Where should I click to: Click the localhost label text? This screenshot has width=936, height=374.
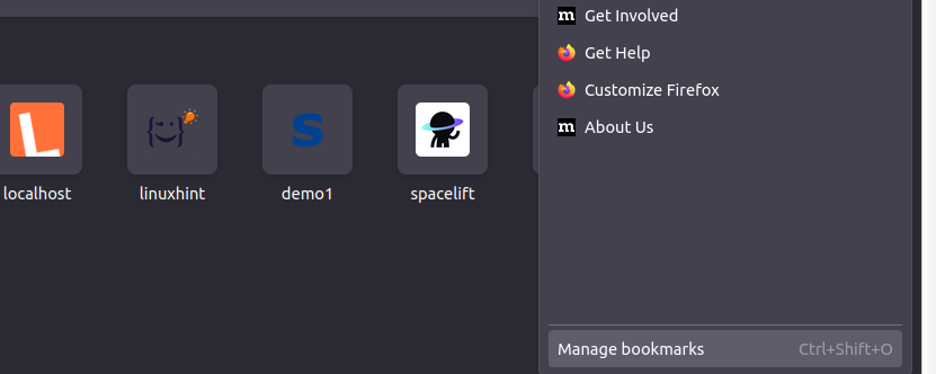click(37, 194)
